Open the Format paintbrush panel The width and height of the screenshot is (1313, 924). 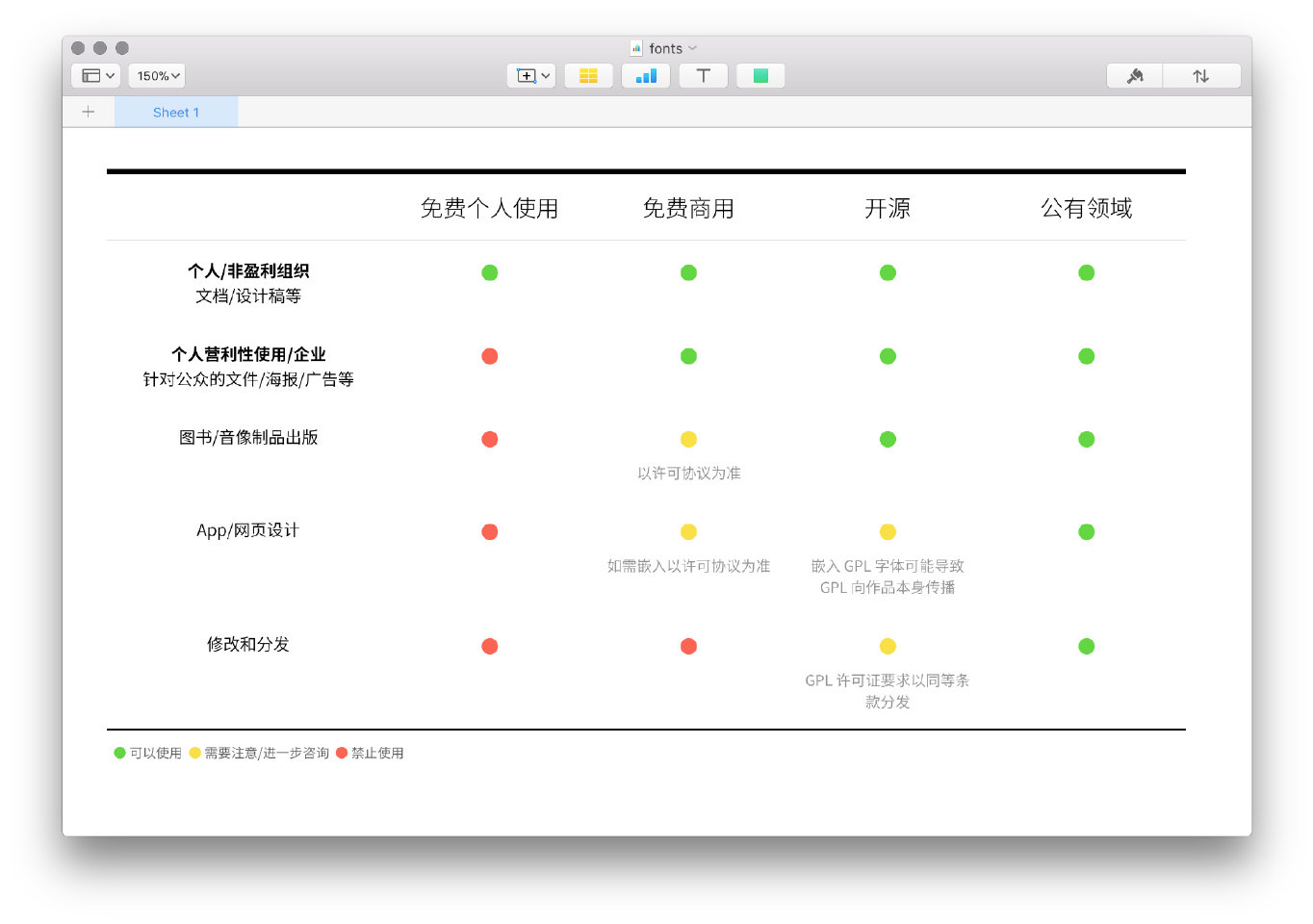pyautogui.click(x=1135, y=76)
